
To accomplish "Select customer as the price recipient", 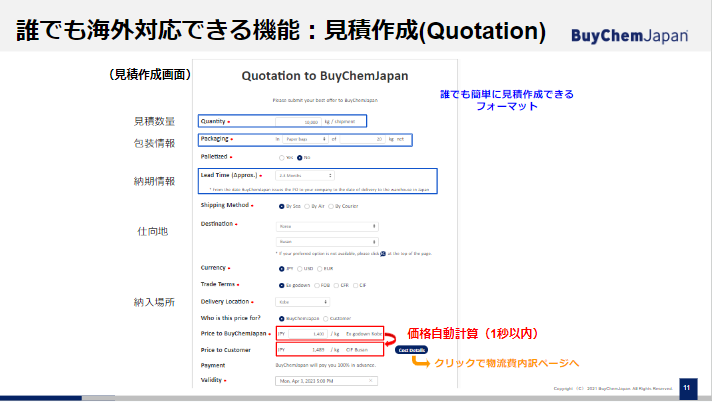I will click(x=326, y=319).
